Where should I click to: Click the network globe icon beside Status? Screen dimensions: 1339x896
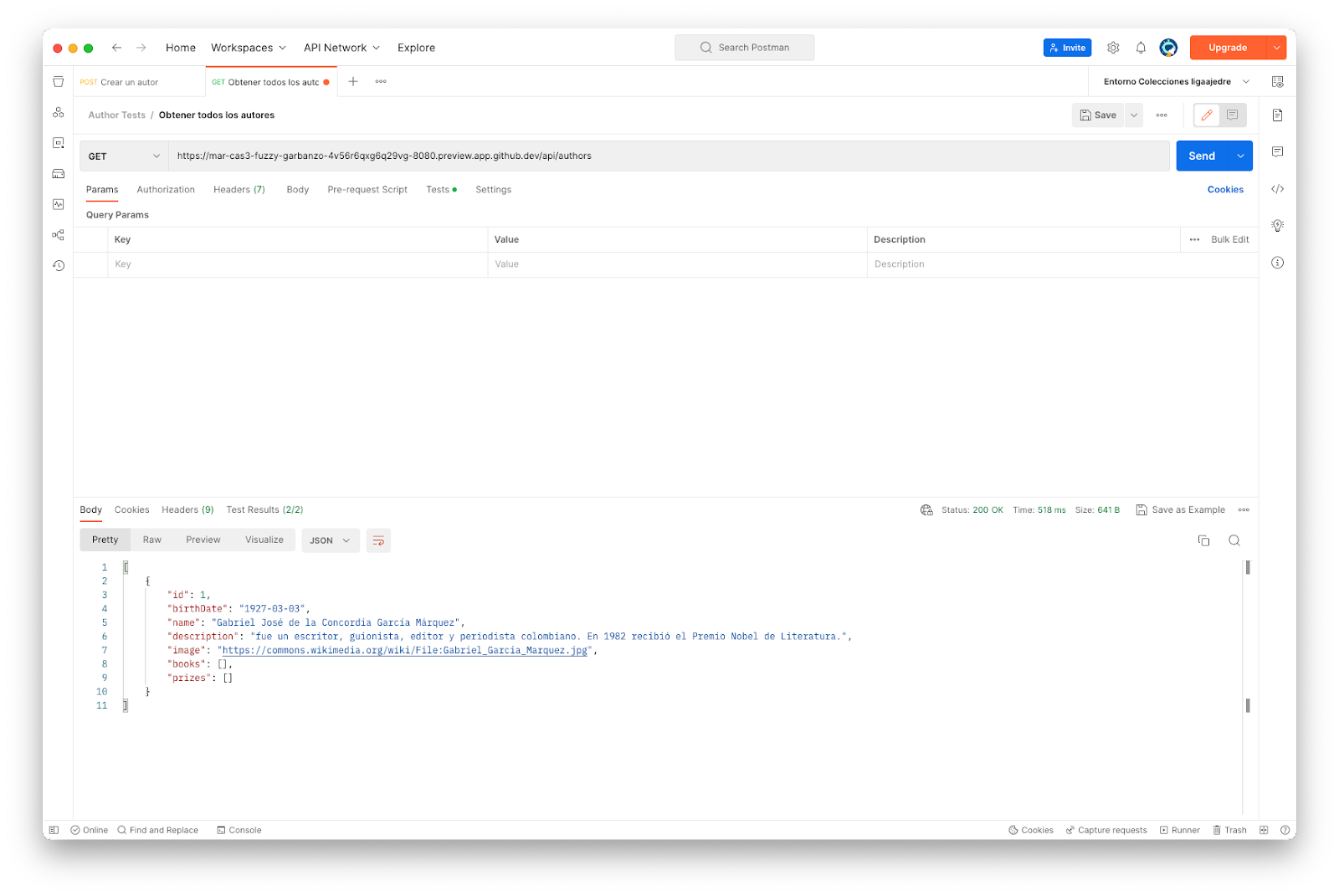(x=926, y=510)
